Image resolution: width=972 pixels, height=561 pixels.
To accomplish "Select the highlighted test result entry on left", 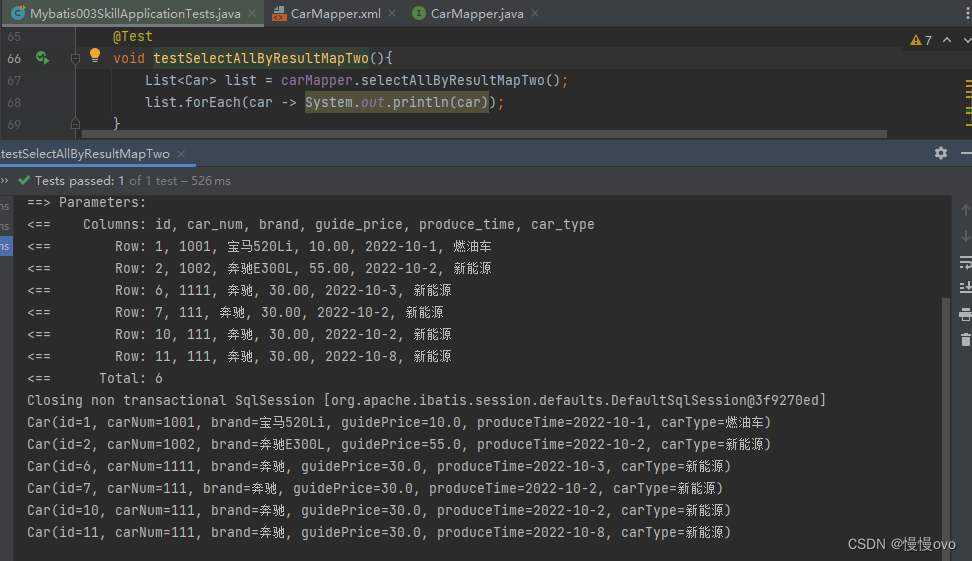I will coord(6,246).
